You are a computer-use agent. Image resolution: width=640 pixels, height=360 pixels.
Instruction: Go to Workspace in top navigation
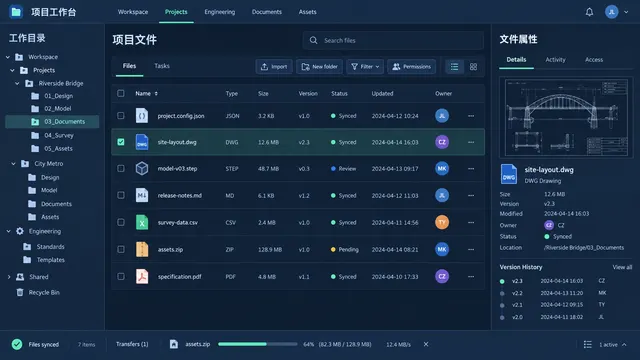(x=133, y=12)
